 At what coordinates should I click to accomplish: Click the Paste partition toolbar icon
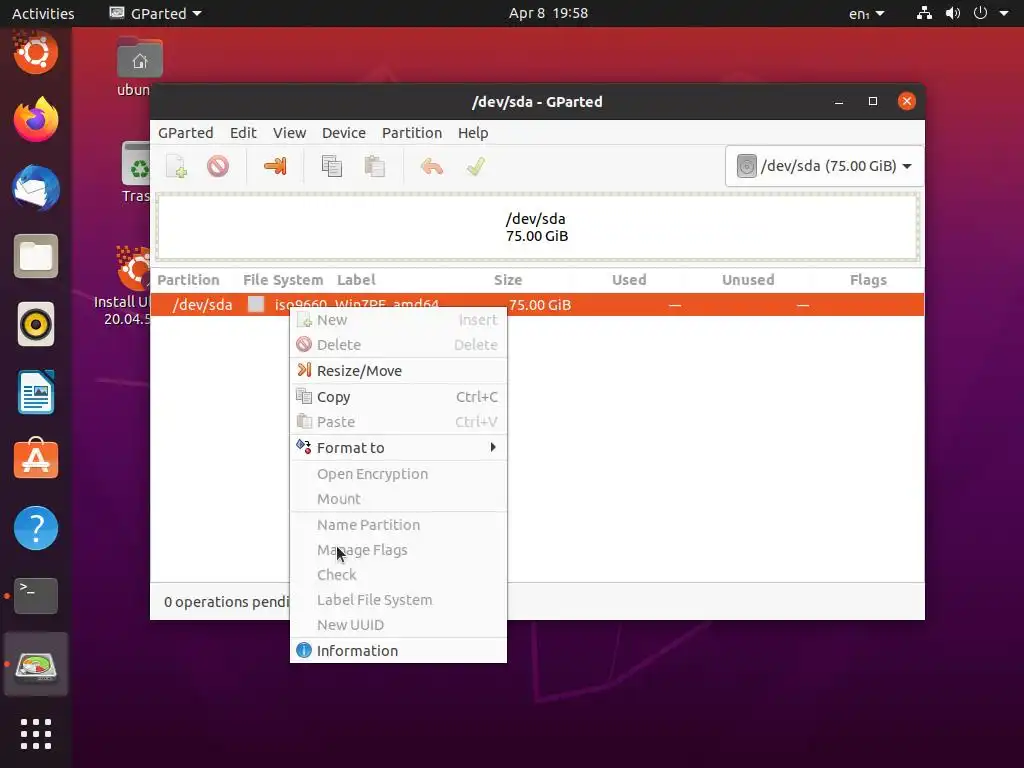click(374, 167)
